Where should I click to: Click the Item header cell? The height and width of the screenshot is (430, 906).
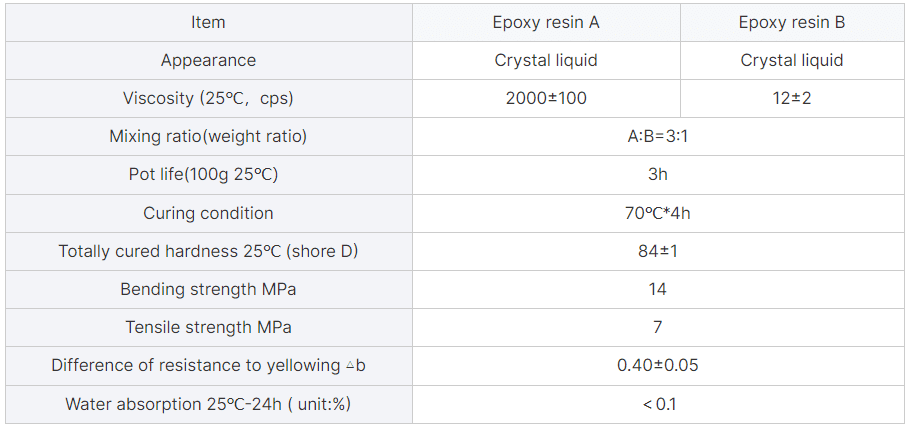(209, 23)
